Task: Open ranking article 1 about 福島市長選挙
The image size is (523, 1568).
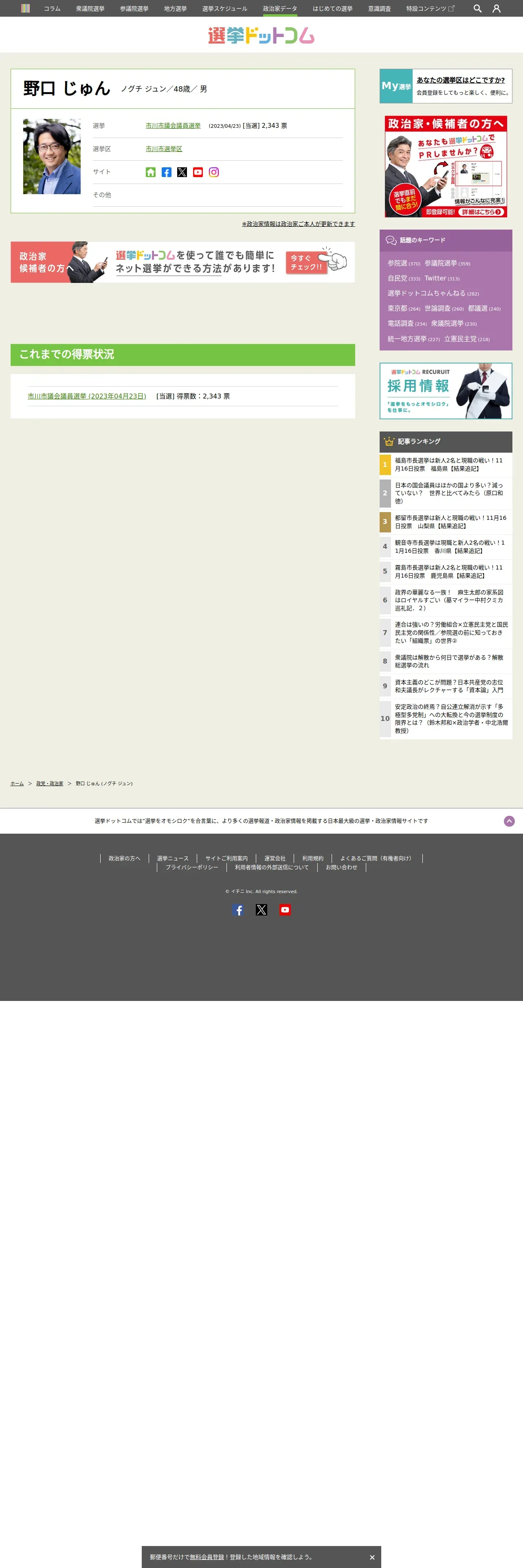Action: coord(446,464)
